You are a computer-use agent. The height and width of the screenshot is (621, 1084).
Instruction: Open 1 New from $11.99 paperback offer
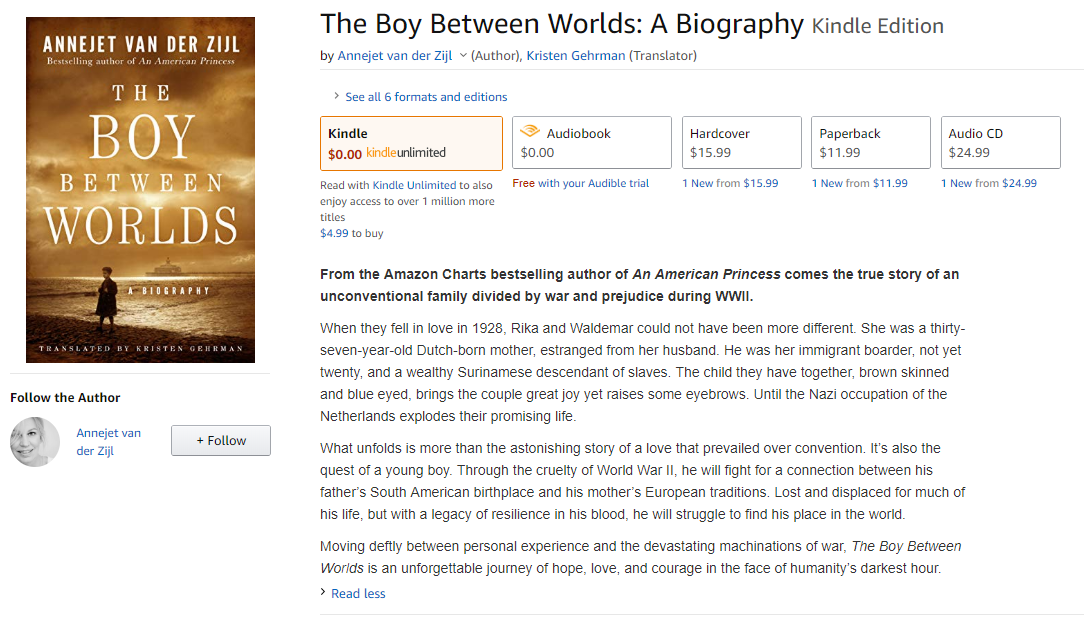[x=860, y=184]
